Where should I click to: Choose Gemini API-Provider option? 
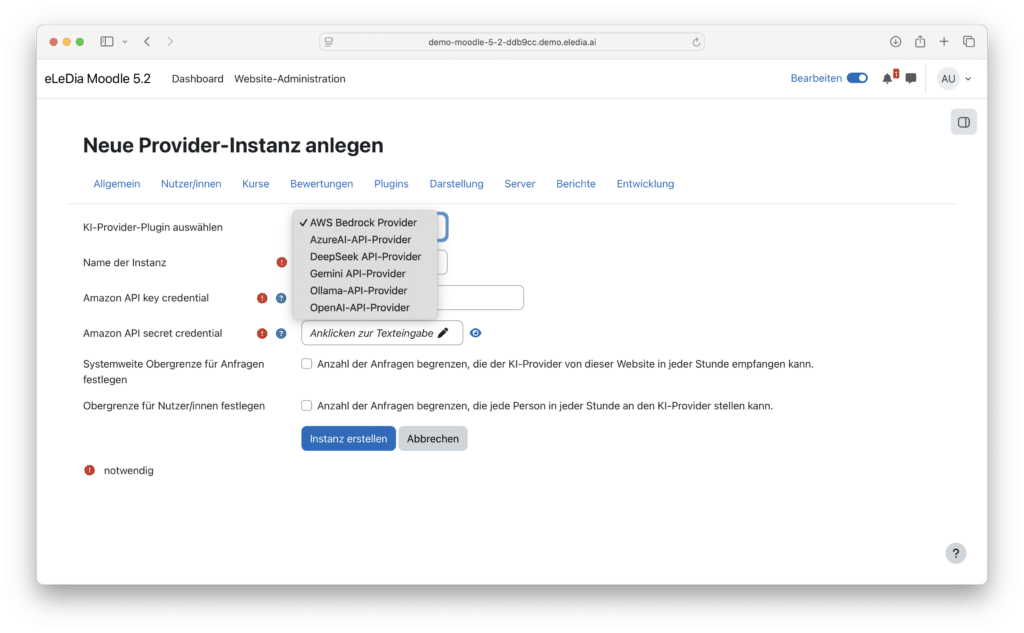[357, 274]
